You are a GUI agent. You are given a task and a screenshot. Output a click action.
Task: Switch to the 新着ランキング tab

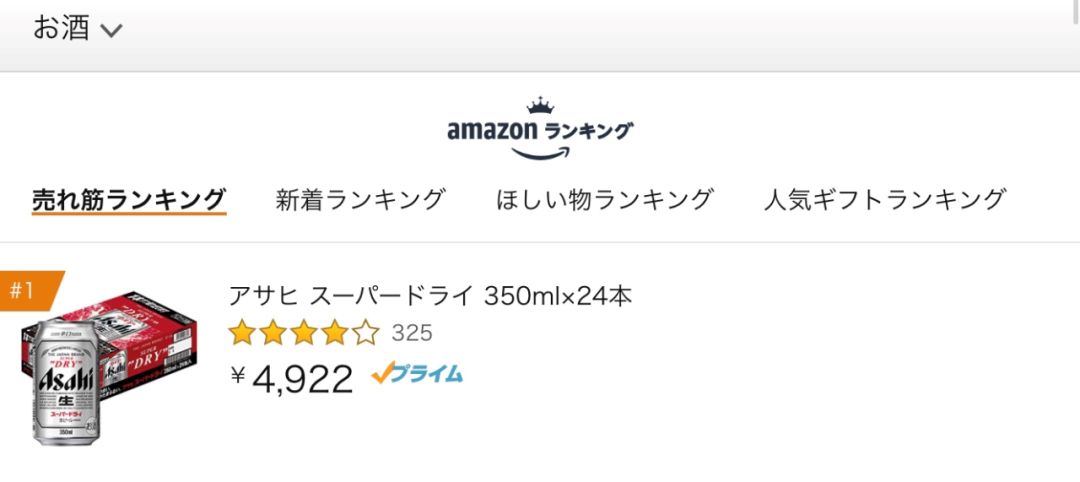click(360, 200)
